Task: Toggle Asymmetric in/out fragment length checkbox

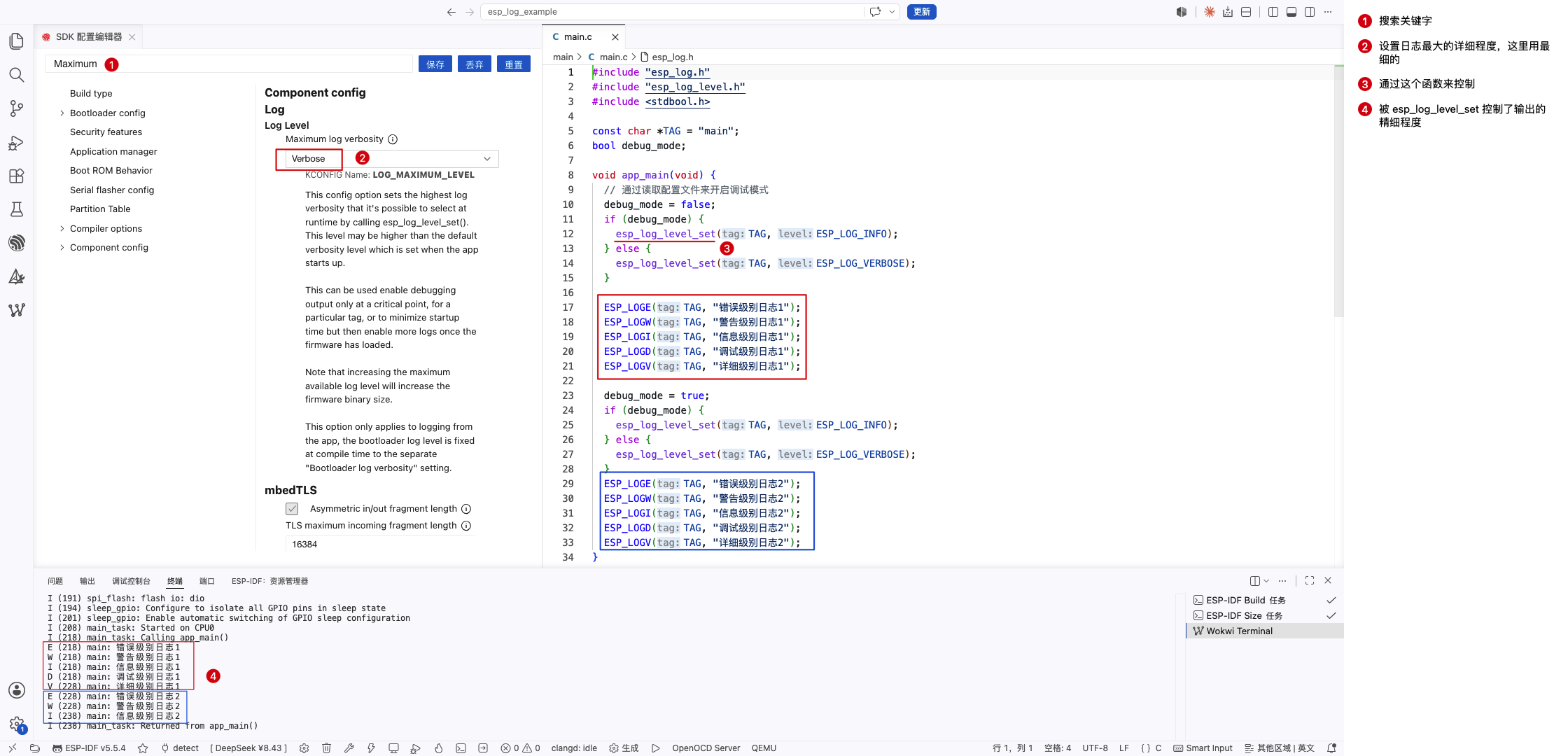Action: pyautogui.click(x=292, y=509)
